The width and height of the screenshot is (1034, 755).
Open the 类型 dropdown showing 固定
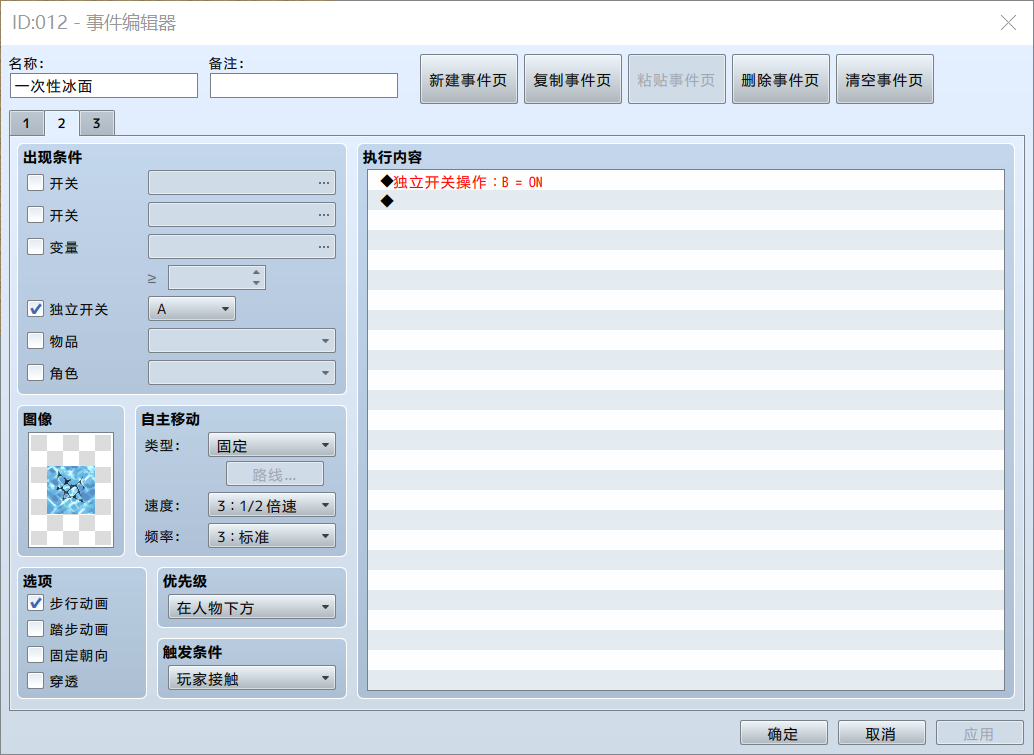point(272,445)
